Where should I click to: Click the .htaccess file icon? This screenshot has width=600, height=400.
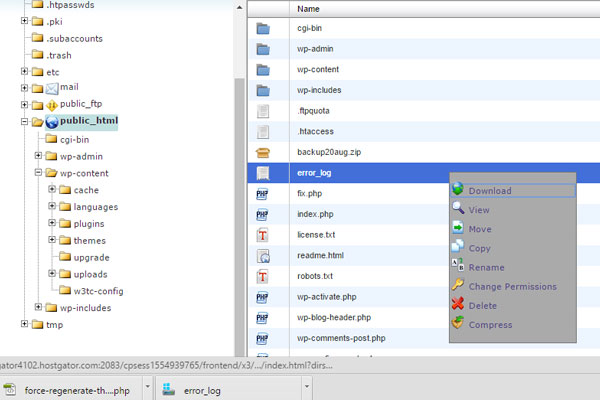263,132
